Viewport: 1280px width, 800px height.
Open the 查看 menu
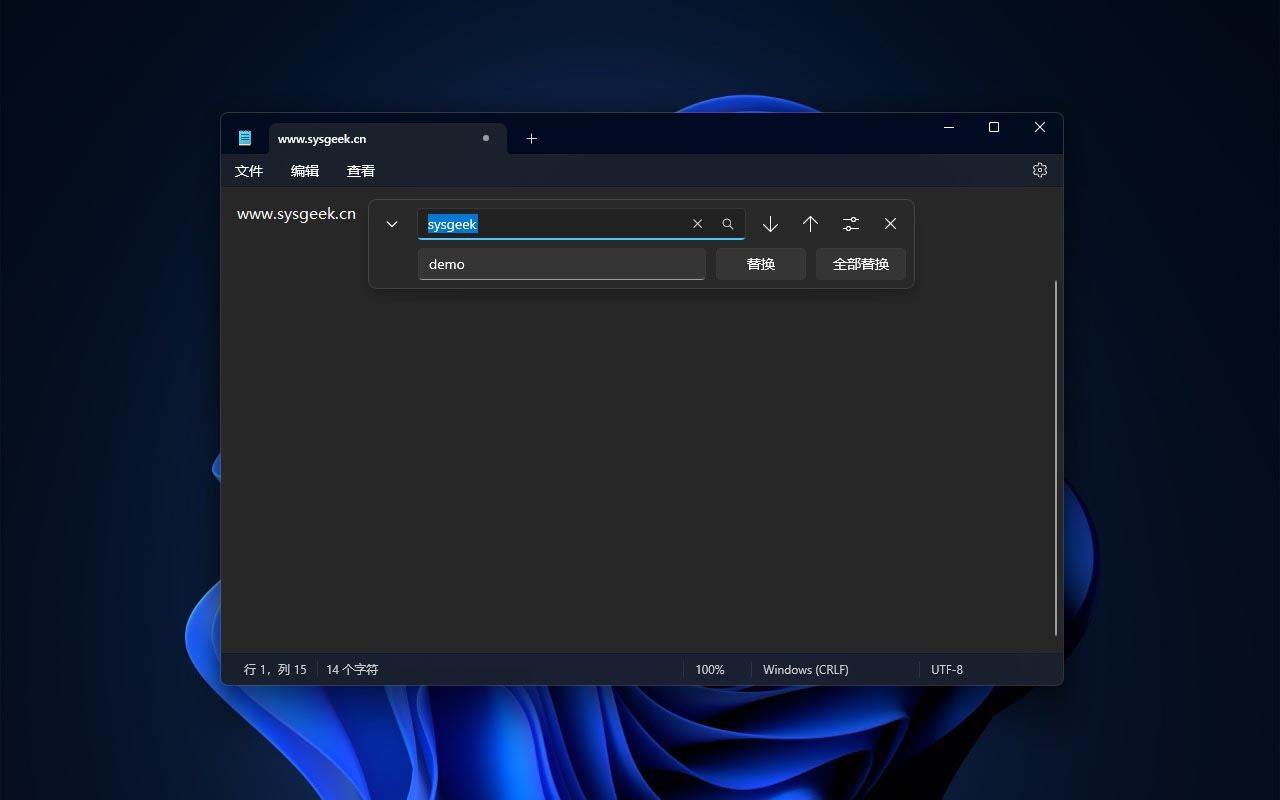[x=360, y=170]
